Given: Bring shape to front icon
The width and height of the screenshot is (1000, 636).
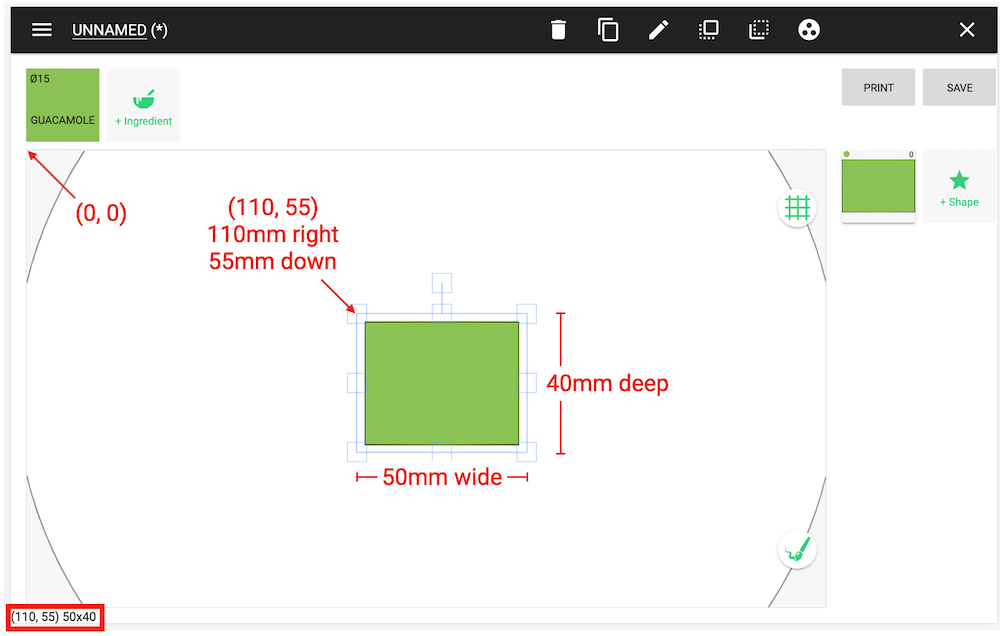Looking at the screenshot, I should point(709,30).
